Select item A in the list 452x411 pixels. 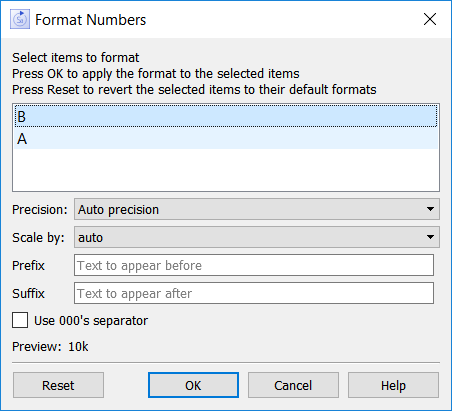coord(226,138)
